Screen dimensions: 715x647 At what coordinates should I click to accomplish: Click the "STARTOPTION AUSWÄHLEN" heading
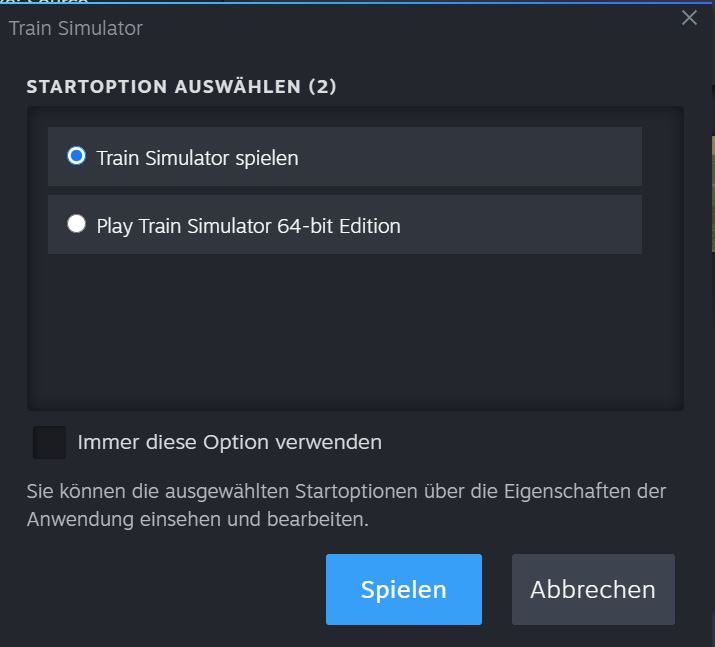tap(164, 87)
